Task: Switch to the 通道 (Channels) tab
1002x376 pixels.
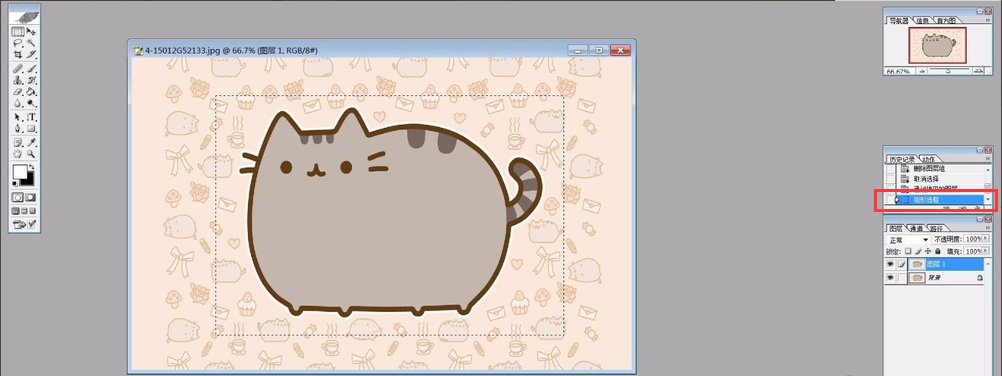Action: 916,228
